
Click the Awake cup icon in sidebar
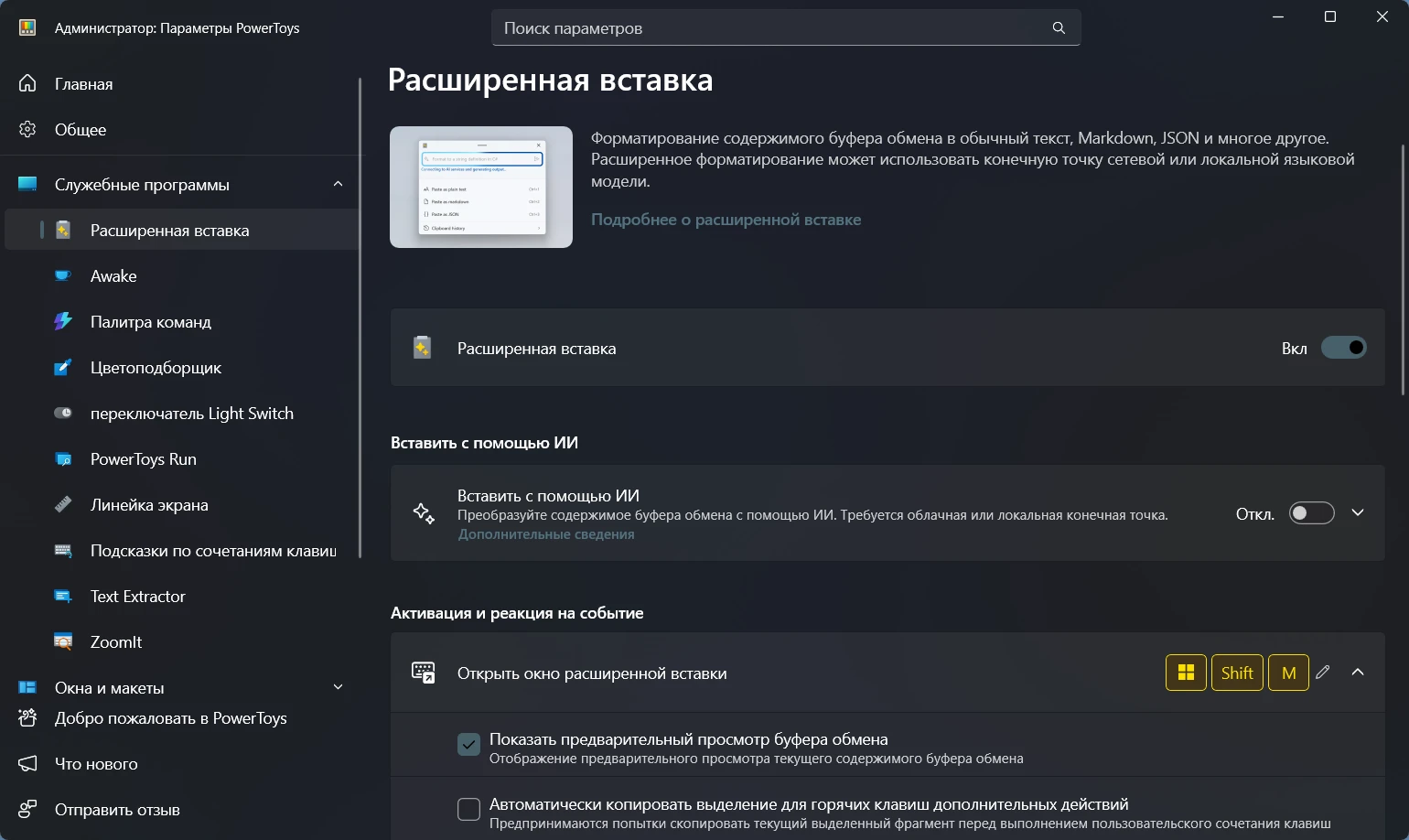(63, 276)
